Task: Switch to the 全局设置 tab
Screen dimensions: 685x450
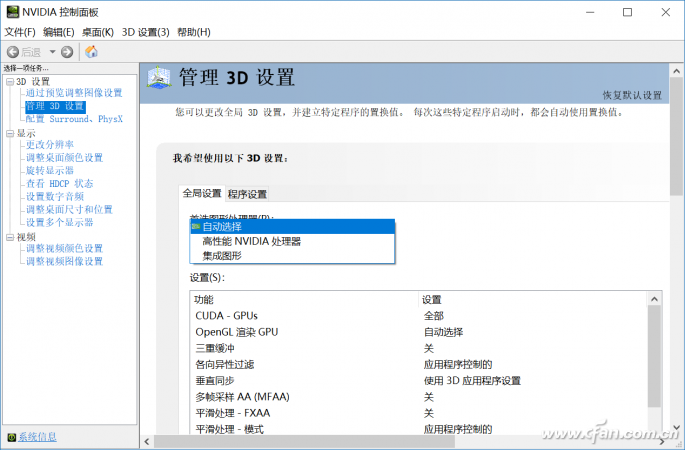Action: point(202,193)
